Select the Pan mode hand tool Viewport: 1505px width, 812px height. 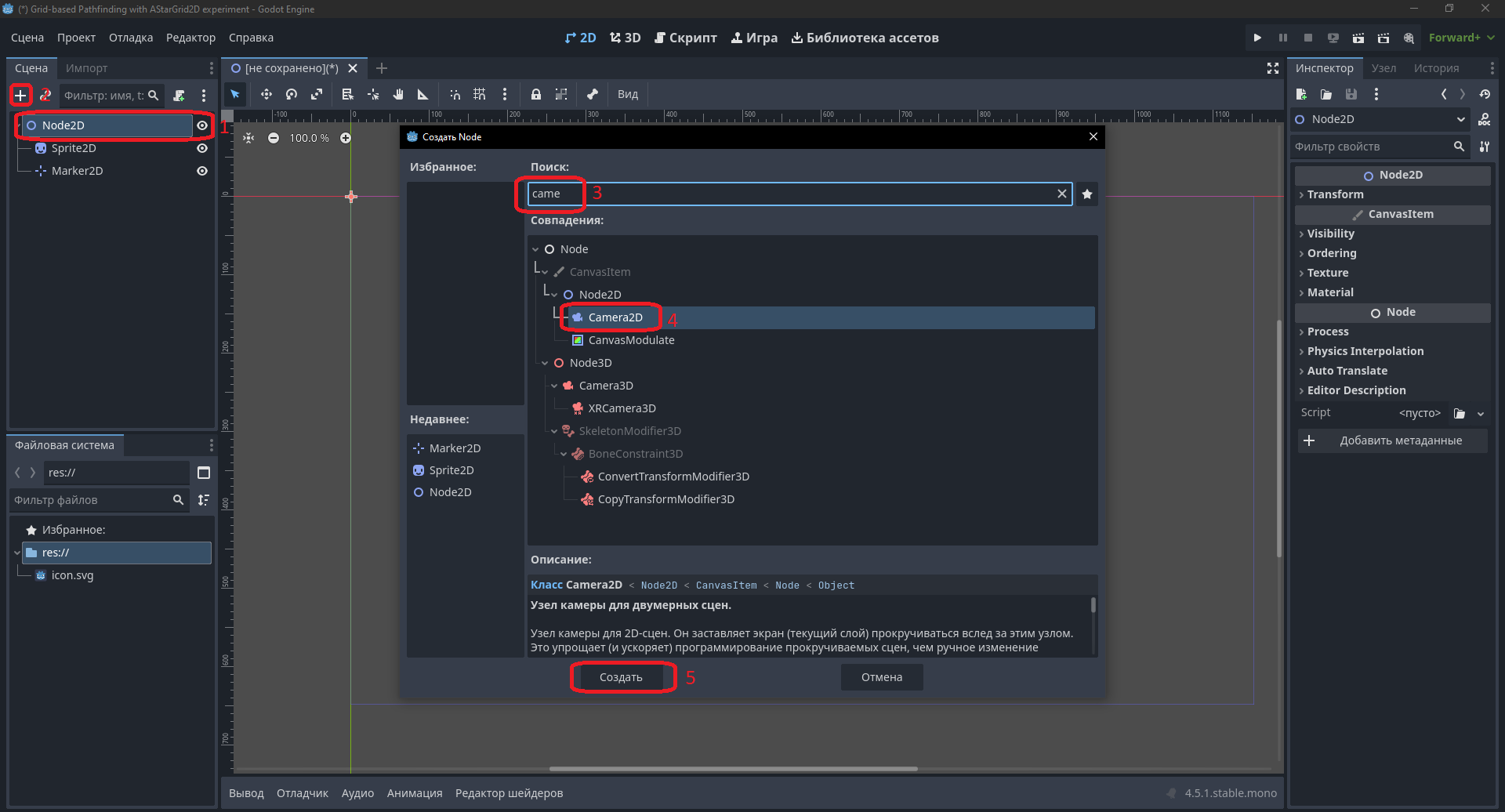tap(398, 94)
